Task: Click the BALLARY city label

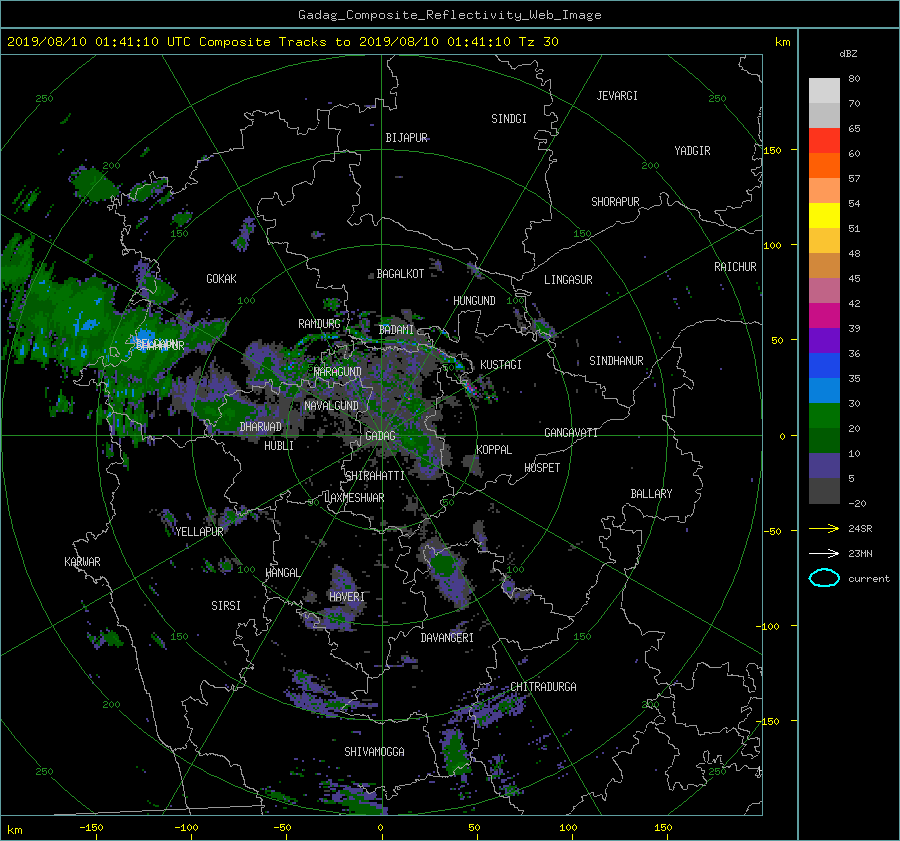Action: tap(651, 494)
